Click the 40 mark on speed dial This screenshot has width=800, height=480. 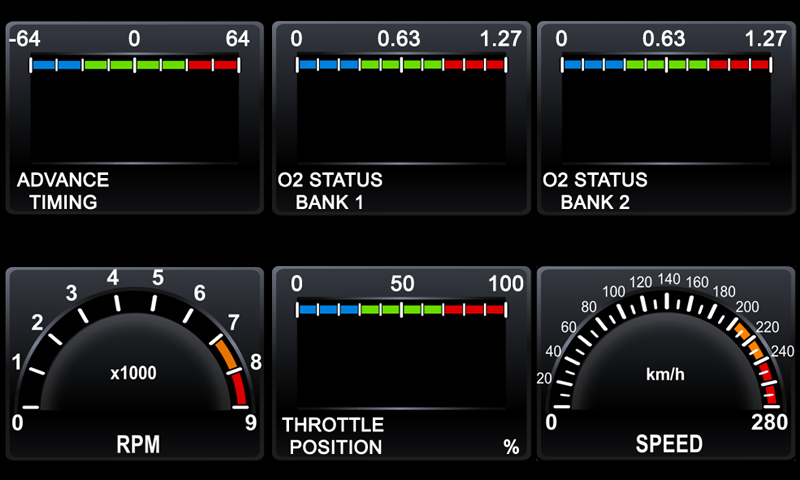[553, 351]
